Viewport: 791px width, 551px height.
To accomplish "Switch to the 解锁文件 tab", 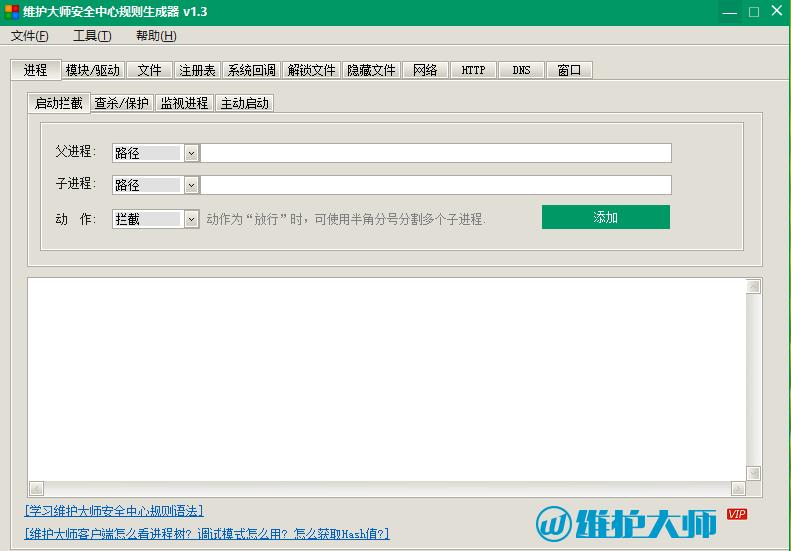I will tap(311, 70).
